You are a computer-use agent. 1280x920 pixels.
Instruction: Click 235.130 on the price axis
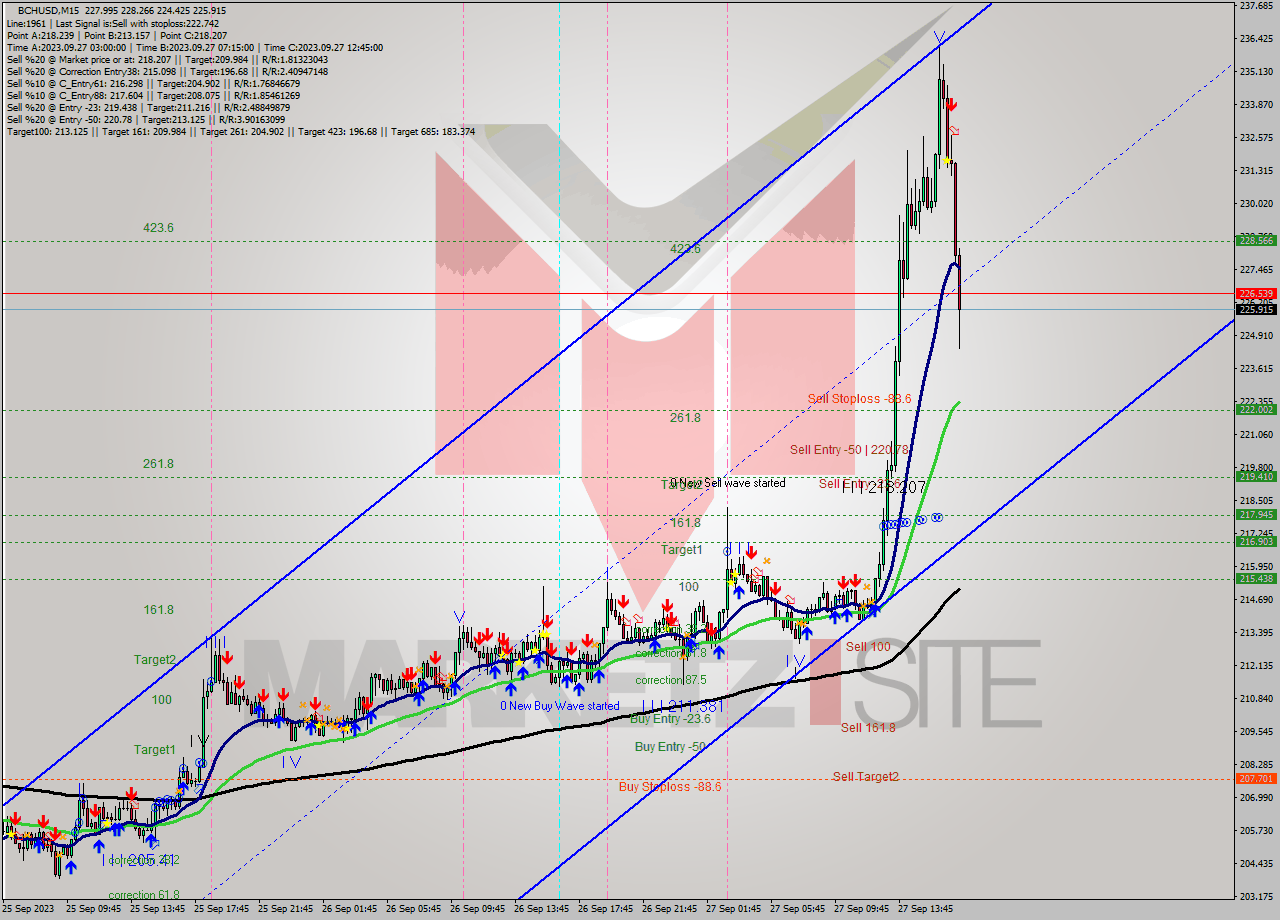click(x=1256, y=72)
